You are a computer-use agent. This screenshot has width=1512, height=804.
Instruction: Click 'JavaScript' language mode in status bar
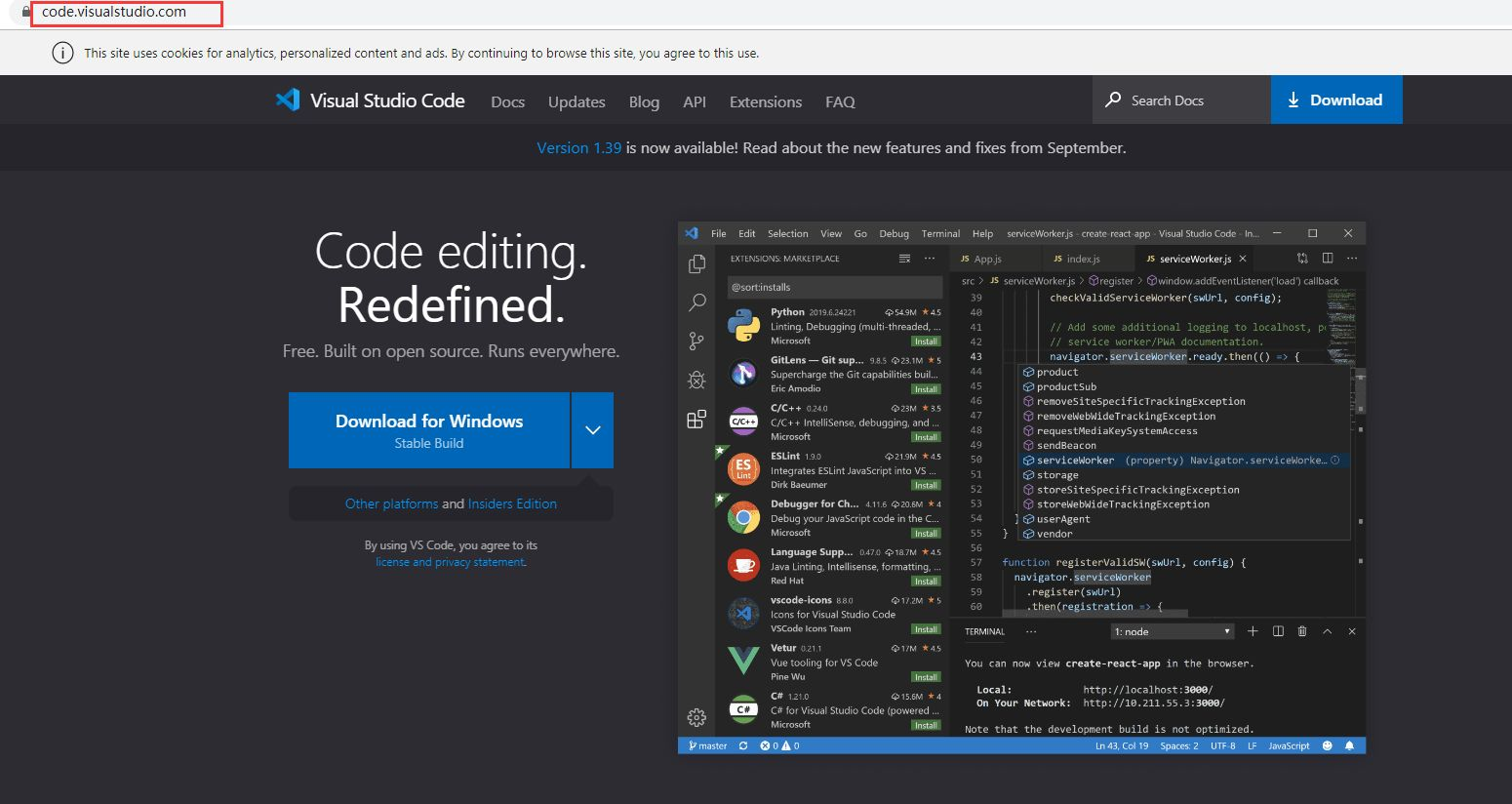tap(1289, 745)
